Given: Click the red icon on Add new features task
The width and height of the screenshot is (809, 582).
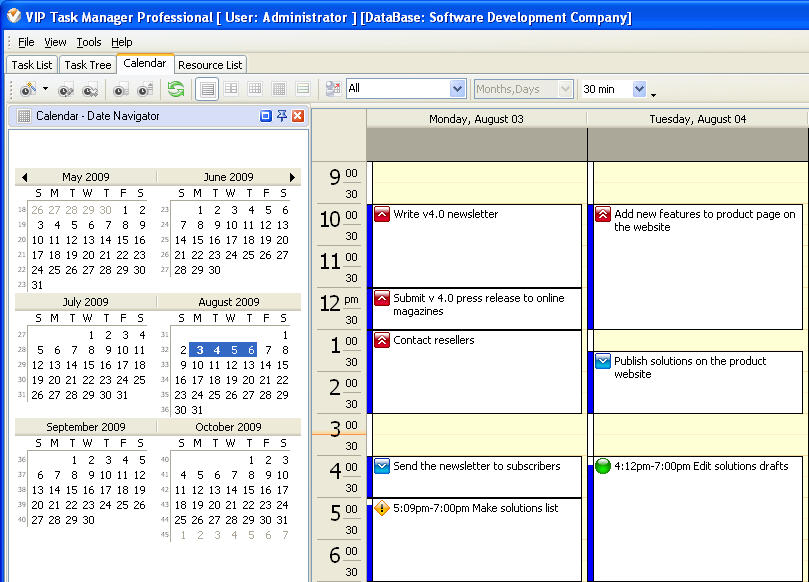Looking at the screenshot, I should pyautogui.click(x=603, y=214).
